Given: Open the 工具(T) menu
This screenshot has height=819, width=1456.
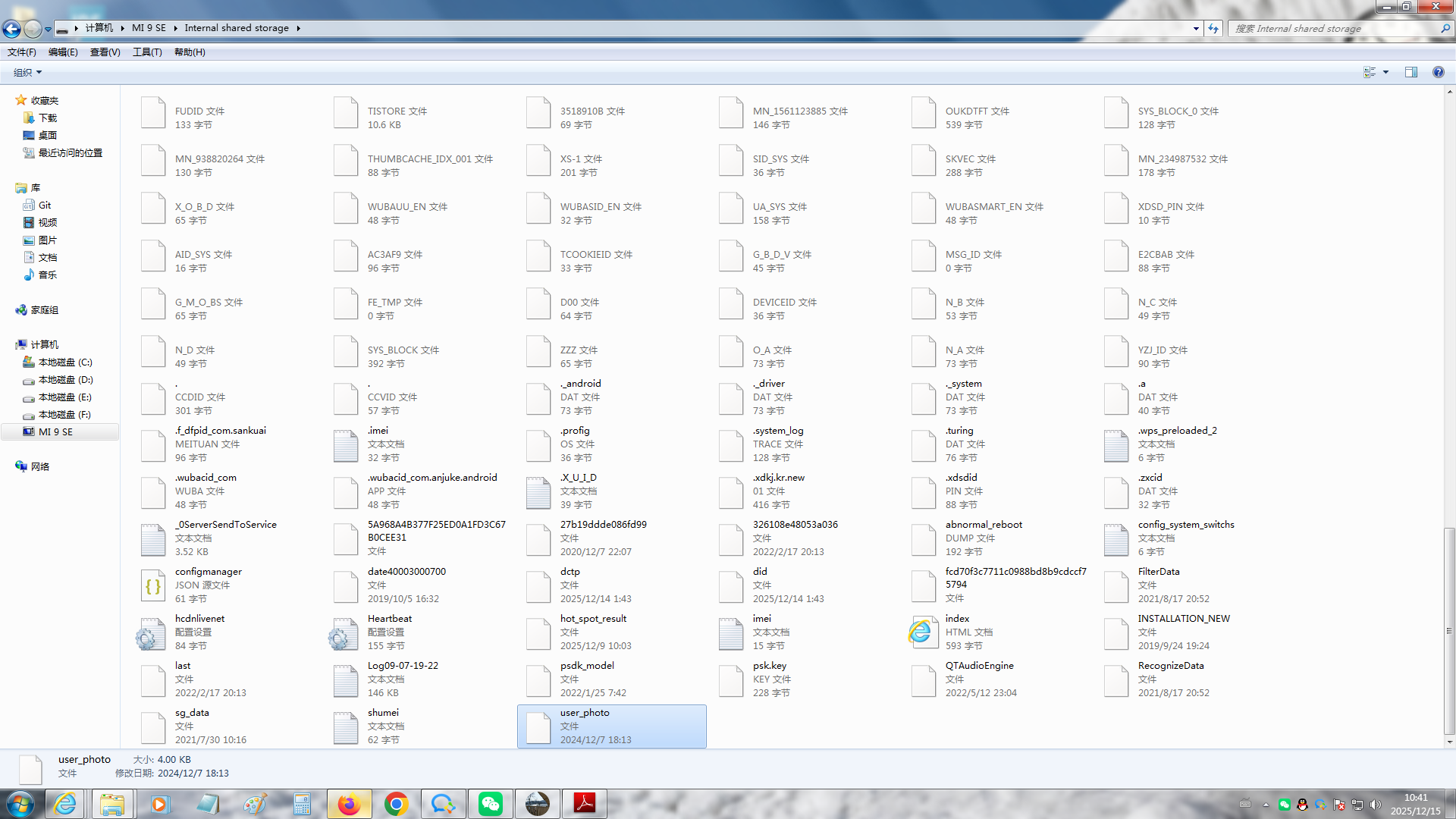Looking at the screenshot, I should (147, 52).
